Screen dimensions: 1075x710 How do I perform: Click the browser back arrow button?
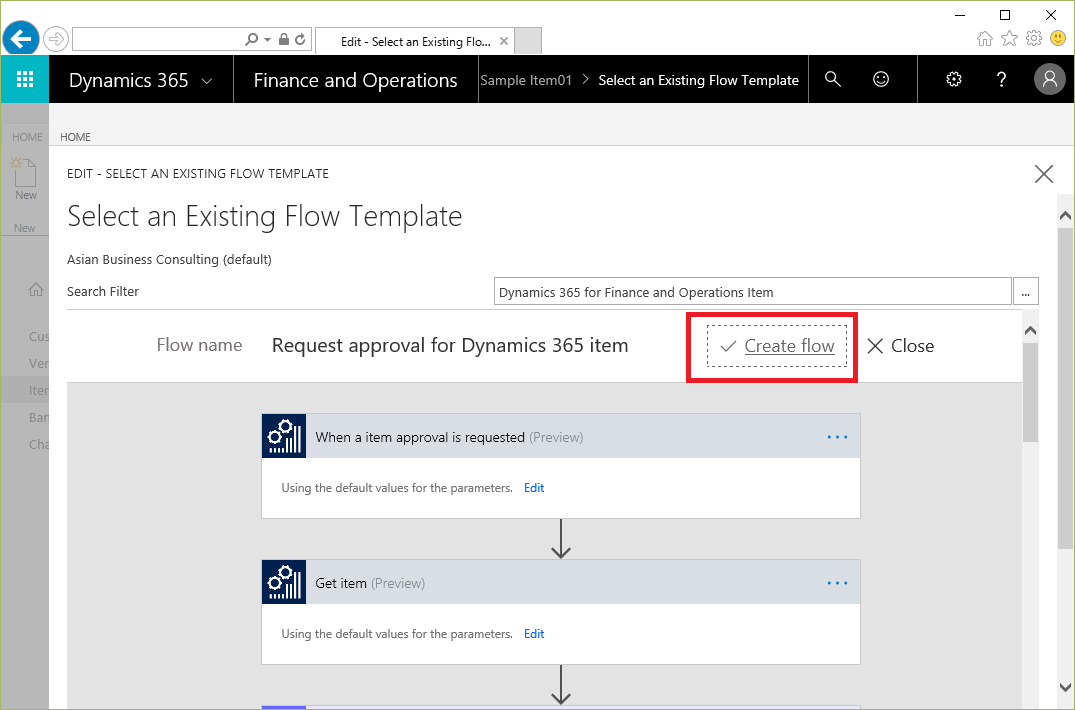21,38
